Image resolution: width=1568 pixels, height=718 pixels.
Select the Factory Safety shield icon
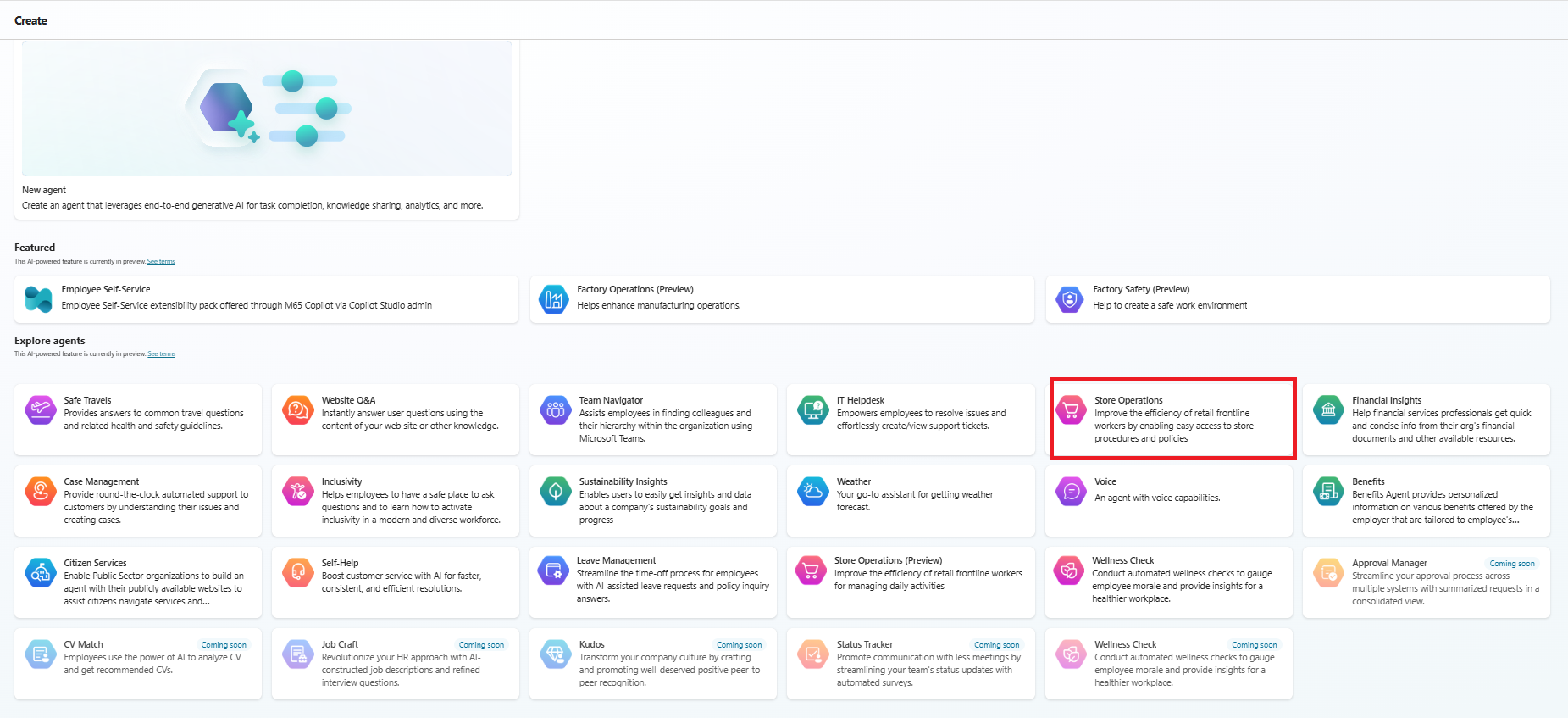1069,298
